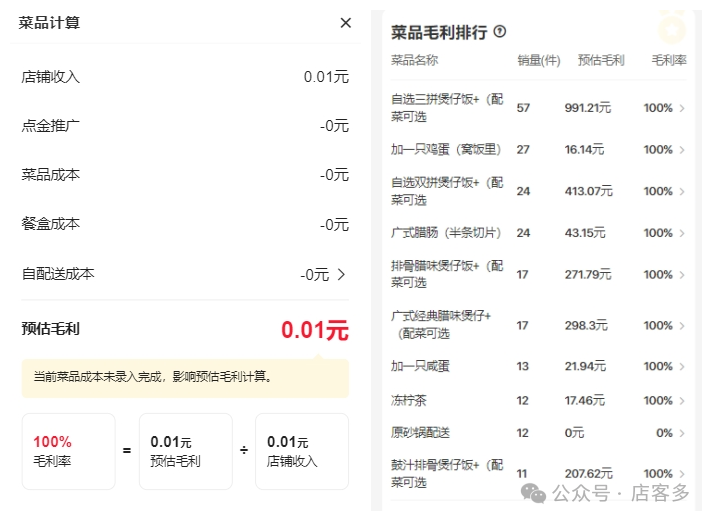Screen dimensions: 712x521
Task: Click the 预估毛利 column header
Action: [601, 60]
